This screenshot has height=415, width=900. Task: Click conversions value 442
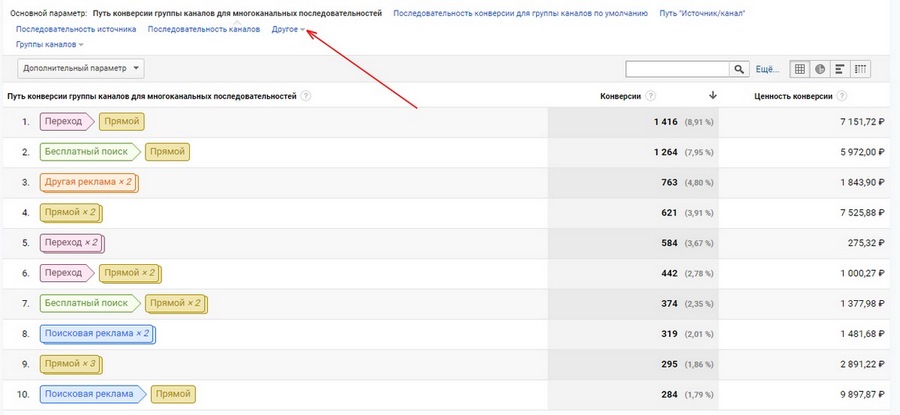670,274
